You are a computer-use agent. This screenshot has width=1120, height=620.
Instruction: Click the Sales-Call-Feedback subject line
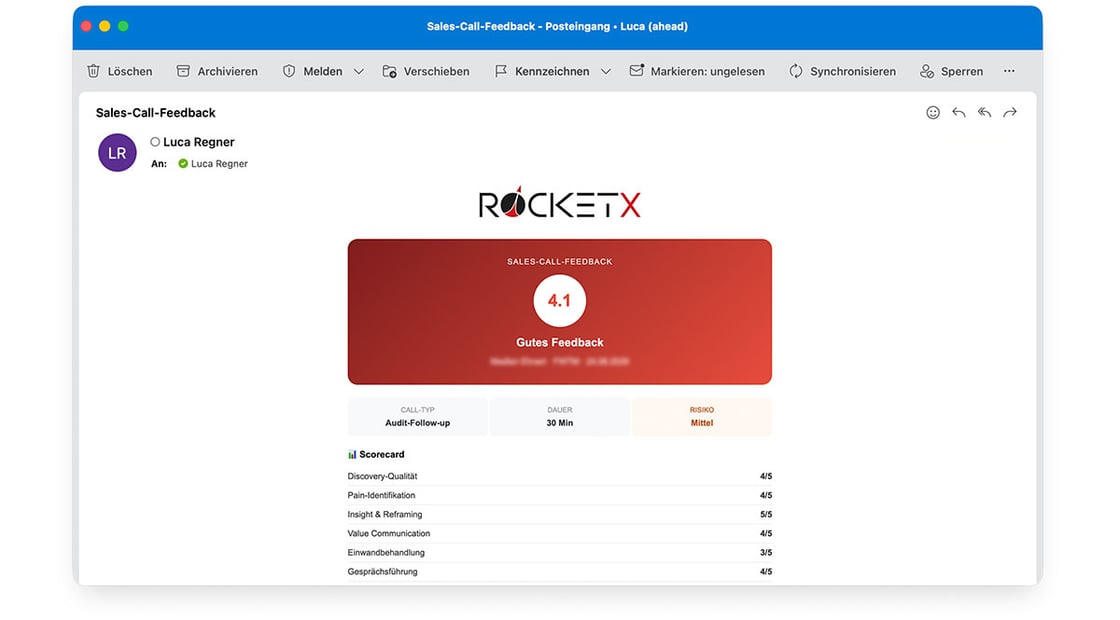pyautogui.click(x=156, y=113)
